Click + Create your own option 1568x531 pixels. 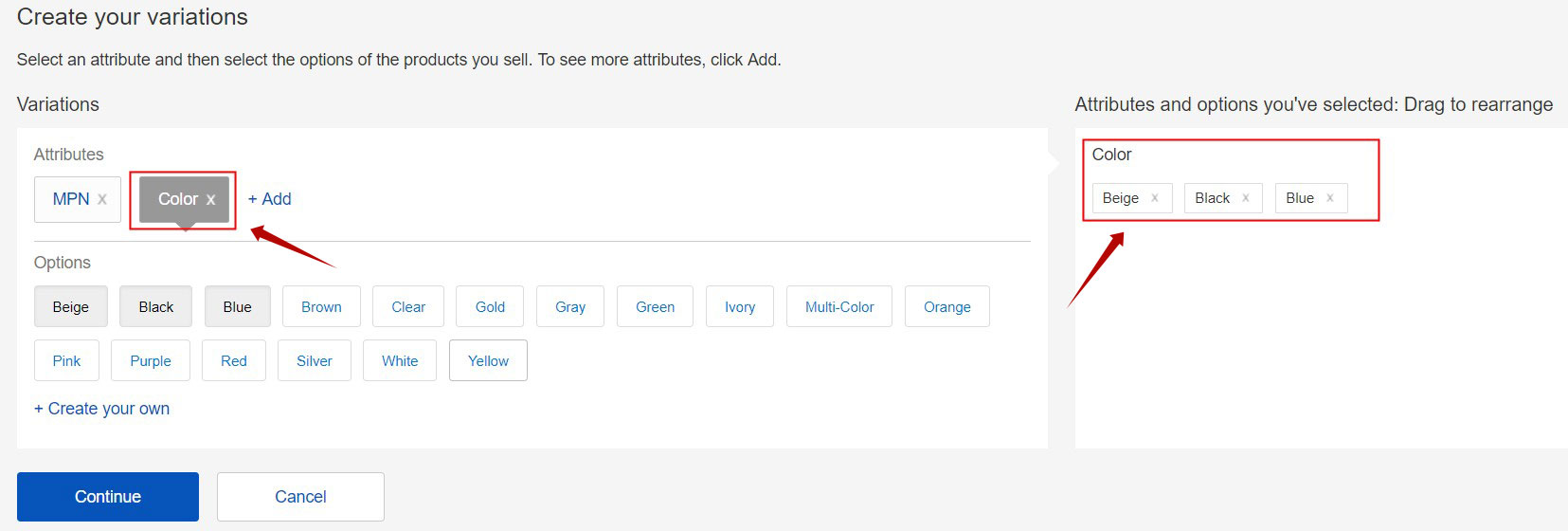pos(101,409)
